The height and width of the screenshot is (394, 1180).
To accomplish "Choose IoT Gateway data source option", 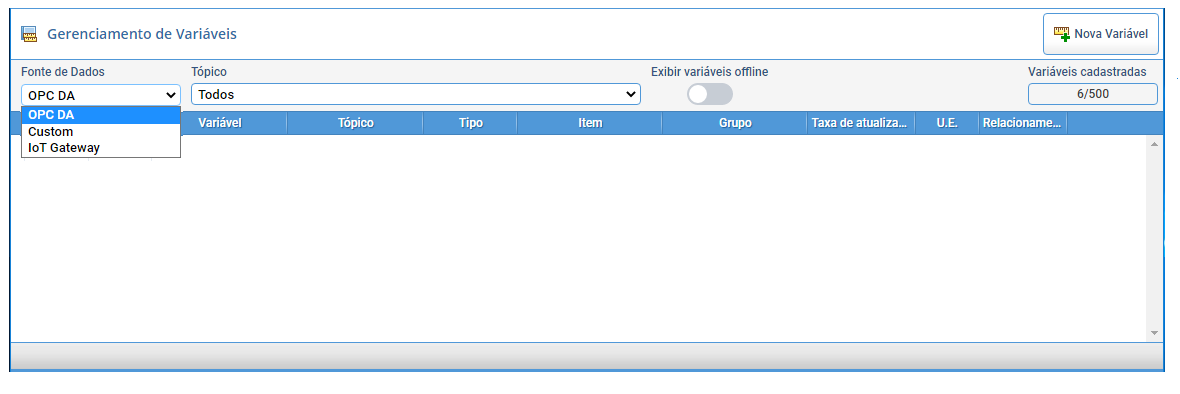I will [x=101, y=148].
